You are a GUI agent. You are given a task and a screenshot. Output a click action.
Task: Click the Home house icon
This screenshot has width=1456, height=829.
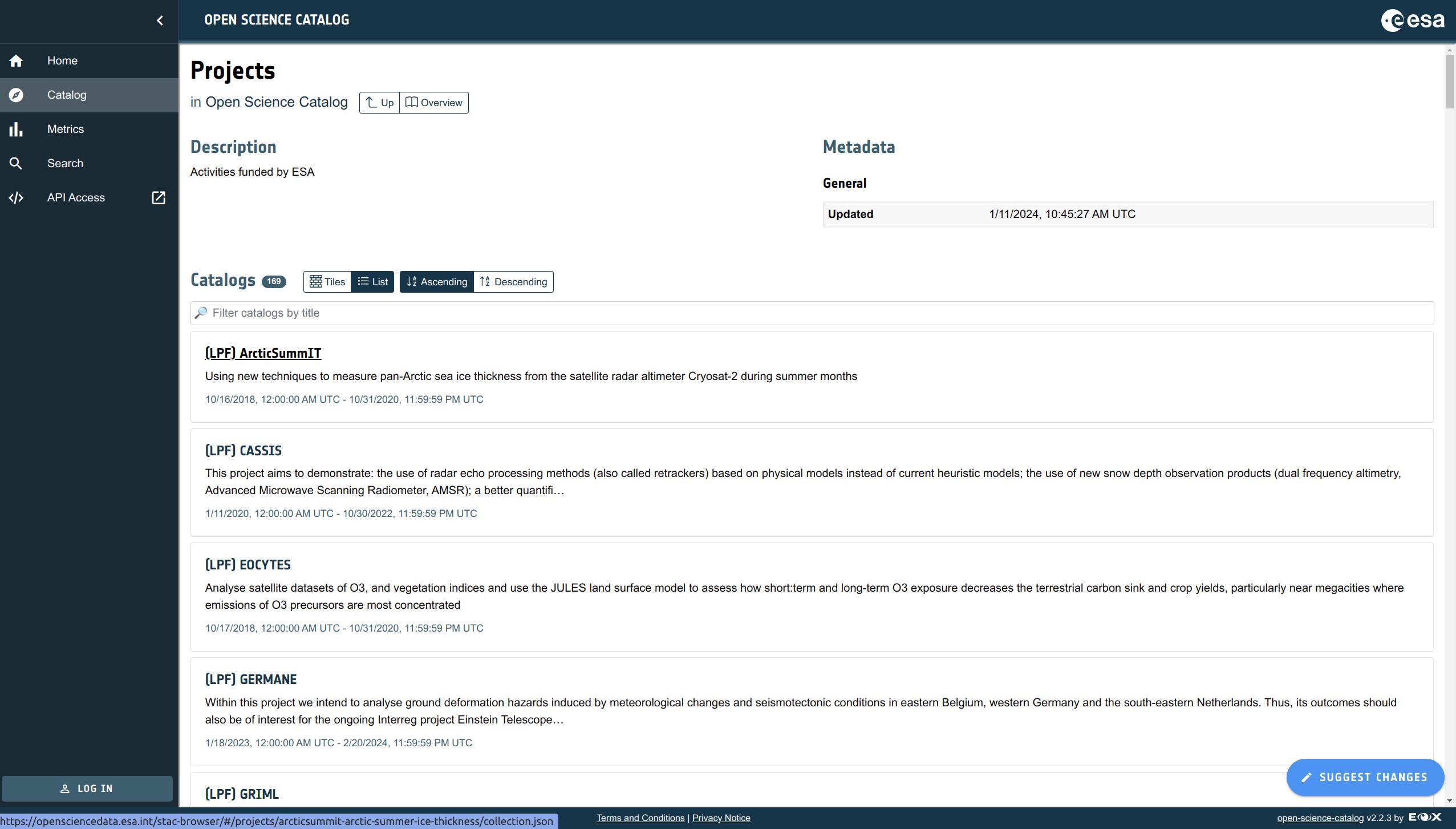coord(16,60)
